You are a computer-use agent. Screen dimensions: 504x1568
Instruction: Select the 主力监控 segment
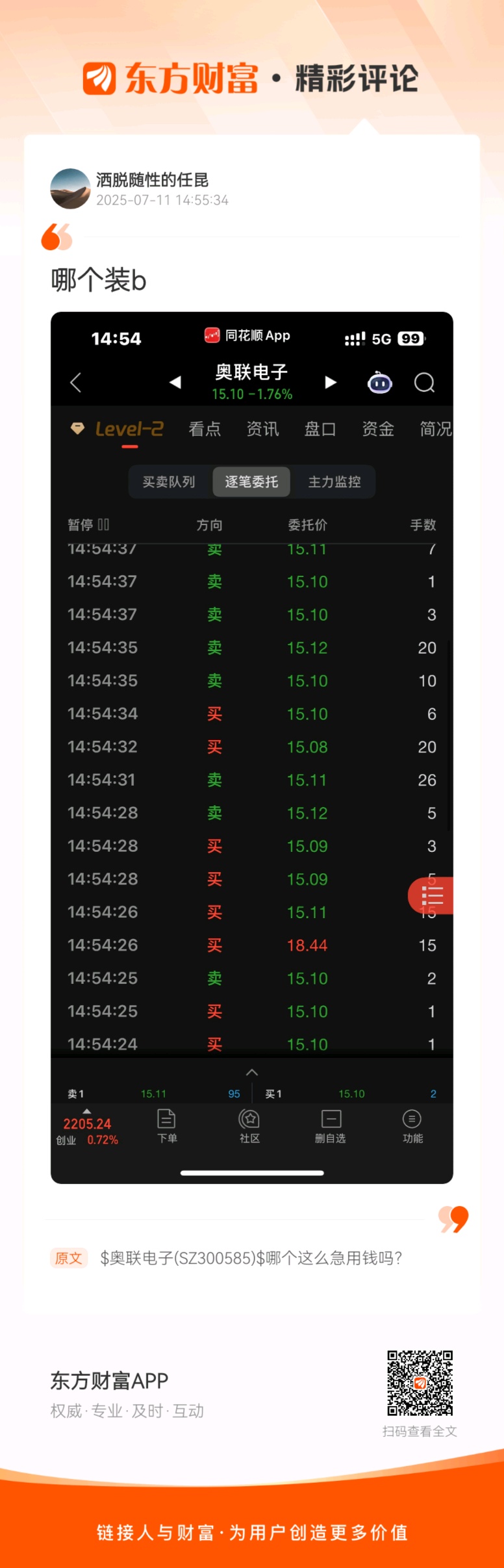pos(334,482)
